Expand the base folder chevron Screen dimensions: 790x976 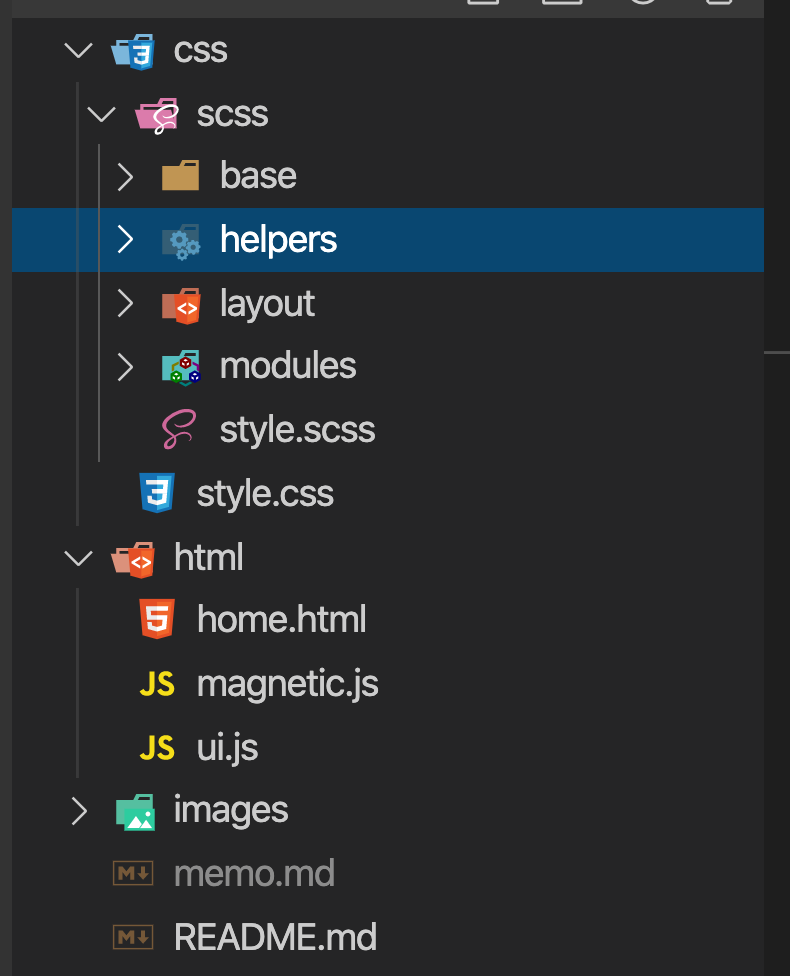pyautogui.click(x=126, y=177)
